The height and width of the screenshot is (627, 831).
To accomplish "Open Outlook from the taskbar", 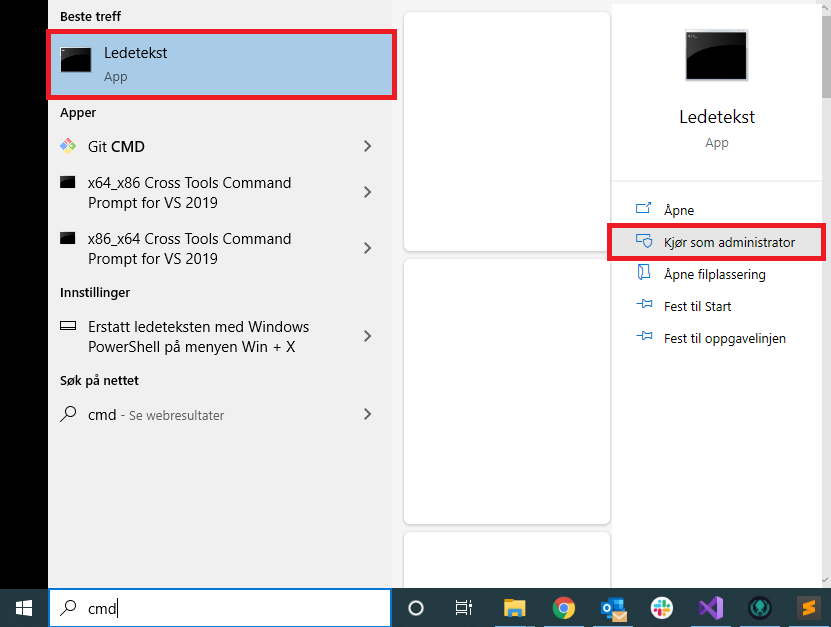I will tap(613, 608).
